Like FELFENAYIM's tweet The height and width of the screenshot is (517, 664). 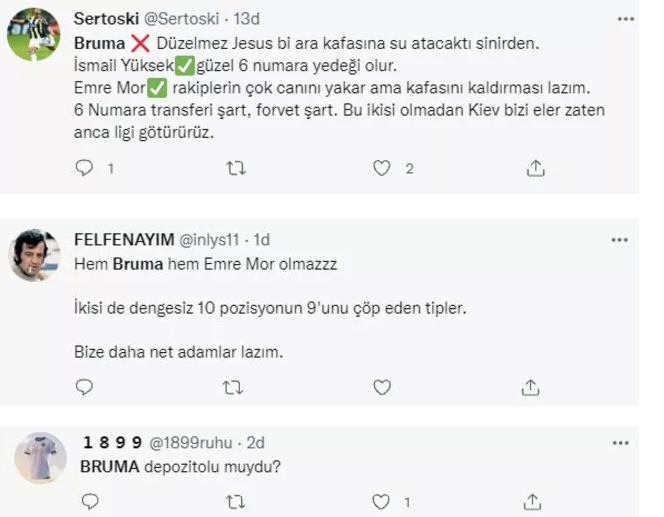point(381,386)
